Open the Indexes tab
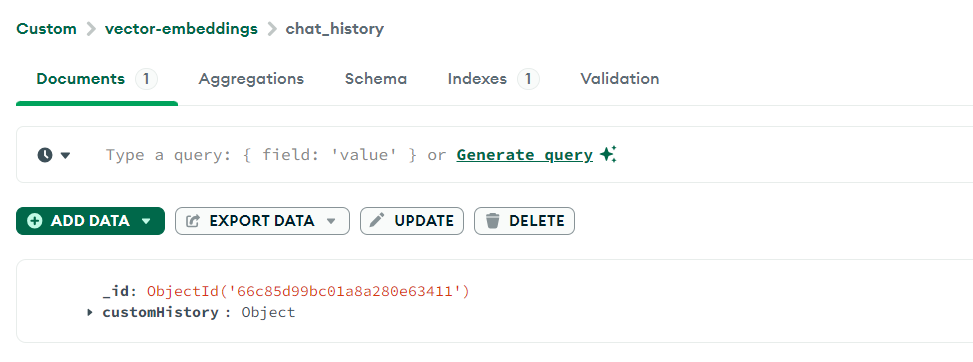Screen dimensions: 973x362 [477, 79]
